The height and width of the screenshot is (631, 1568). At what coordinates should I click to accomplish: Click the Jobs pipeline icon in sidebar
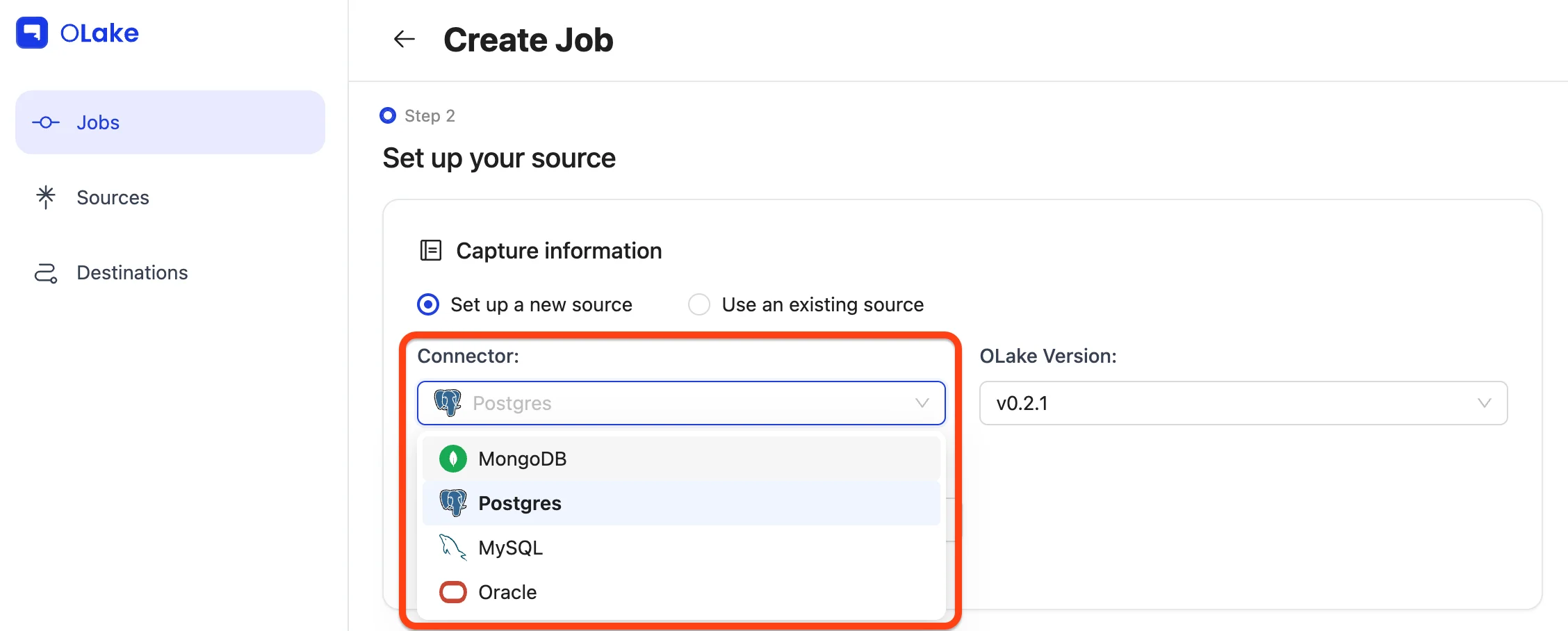click(46, 123)
